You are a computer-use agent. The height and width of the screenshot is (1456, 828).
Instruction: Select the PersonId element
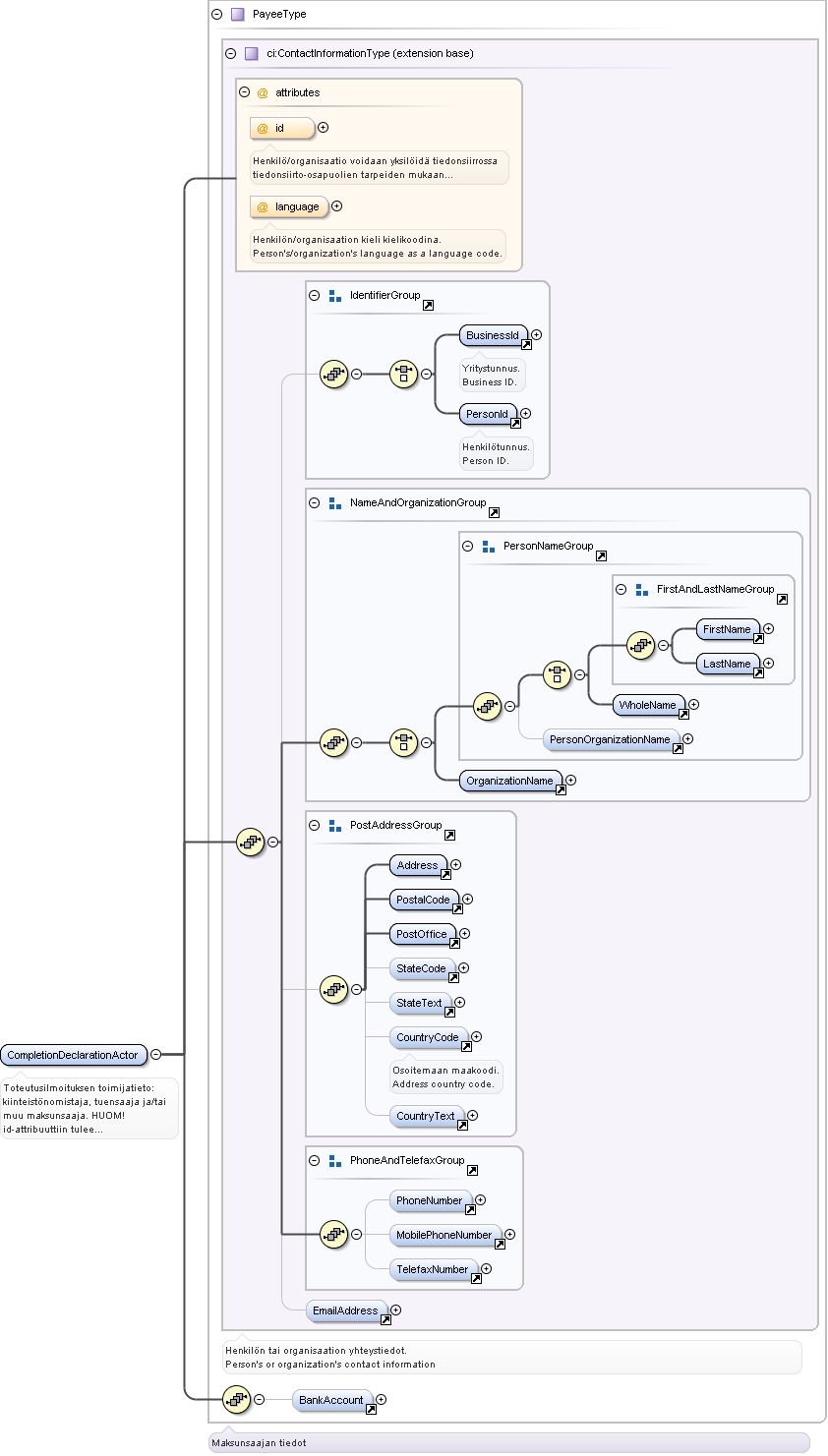point(488,414)
